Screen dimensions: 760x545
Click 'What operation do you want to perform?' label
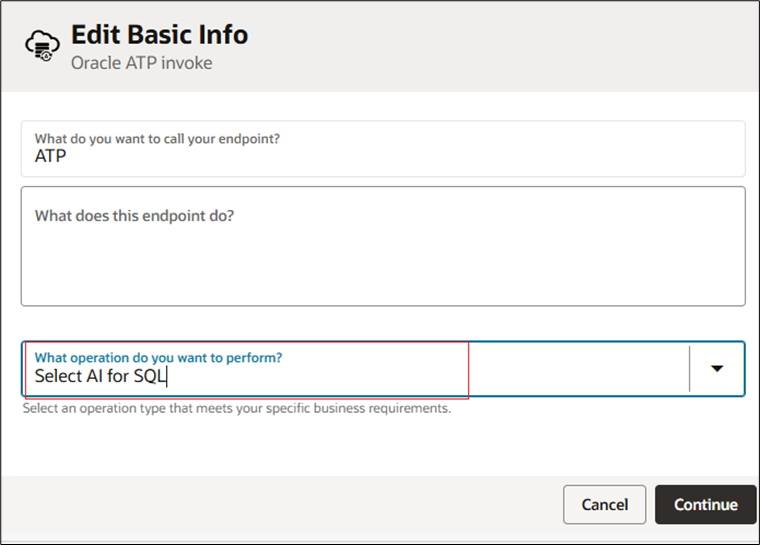[x=158, y=357]
